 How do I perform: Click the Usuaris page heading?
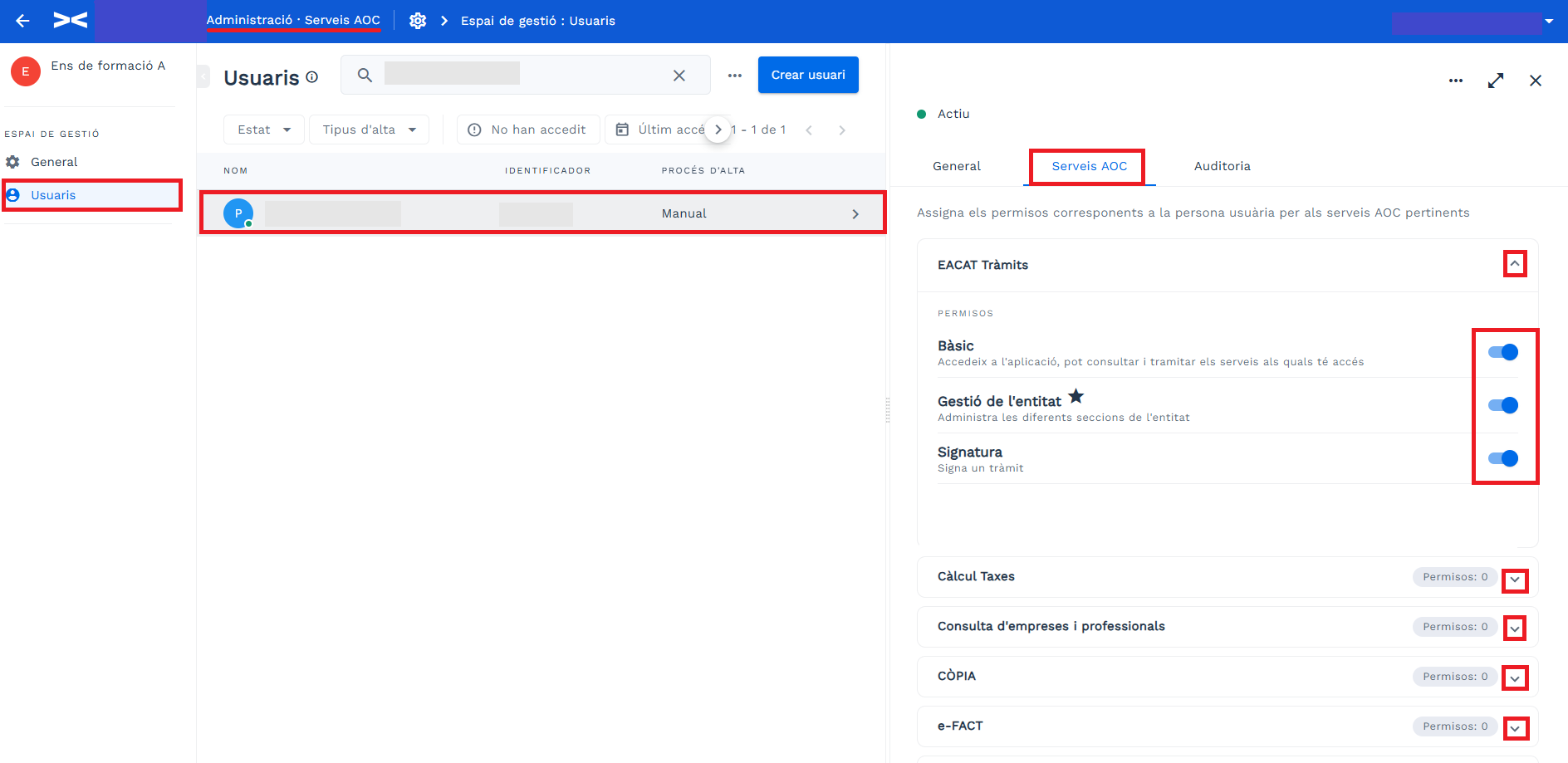coord(262,77)
